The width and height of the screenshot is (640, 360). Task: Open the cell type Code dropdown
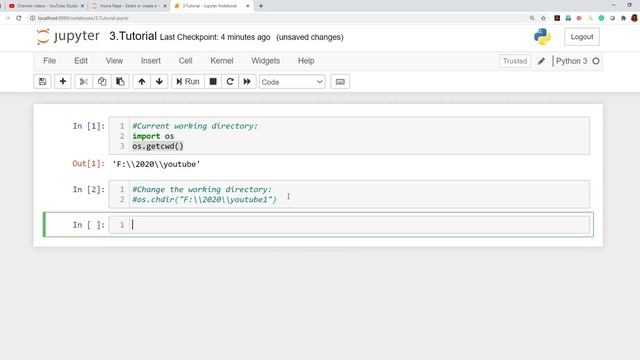[292, 82]
